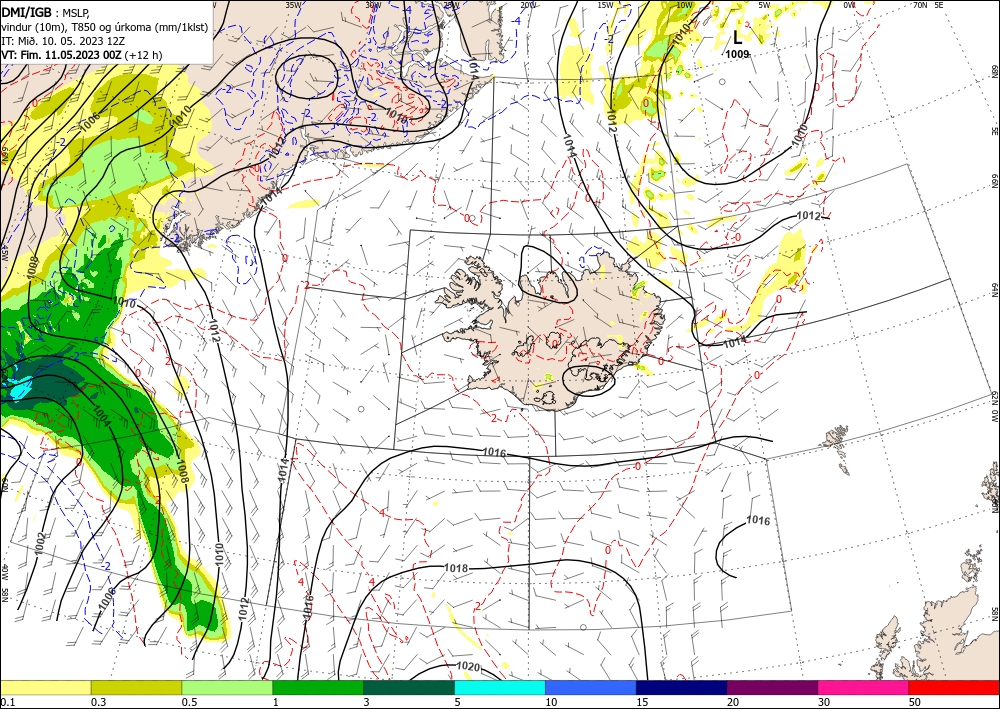Click legend value '0.5'
Image resolution: width=1000 pixels, height=709 pixels.
(189, 702)
